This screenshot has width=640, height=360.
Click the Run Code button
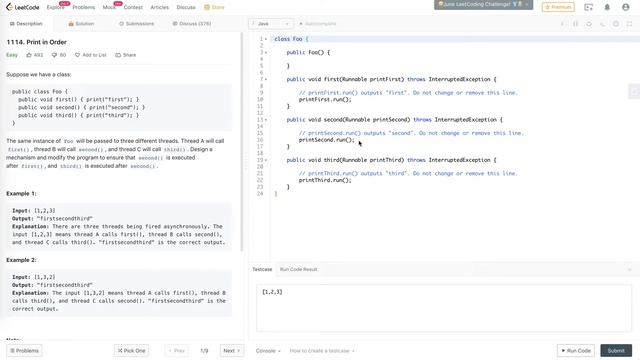click(576, 351)
